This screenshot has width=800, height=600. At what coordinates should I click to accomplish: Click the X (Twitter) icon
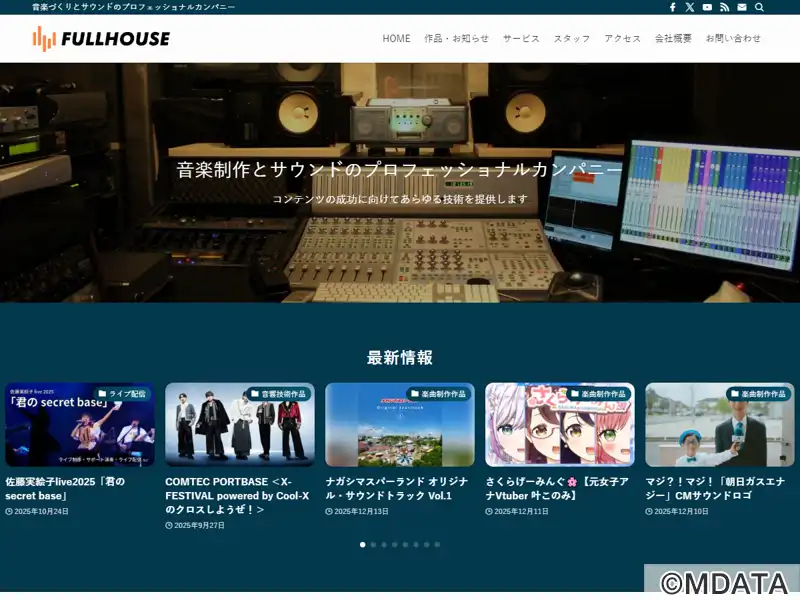(x=690, y=7)
